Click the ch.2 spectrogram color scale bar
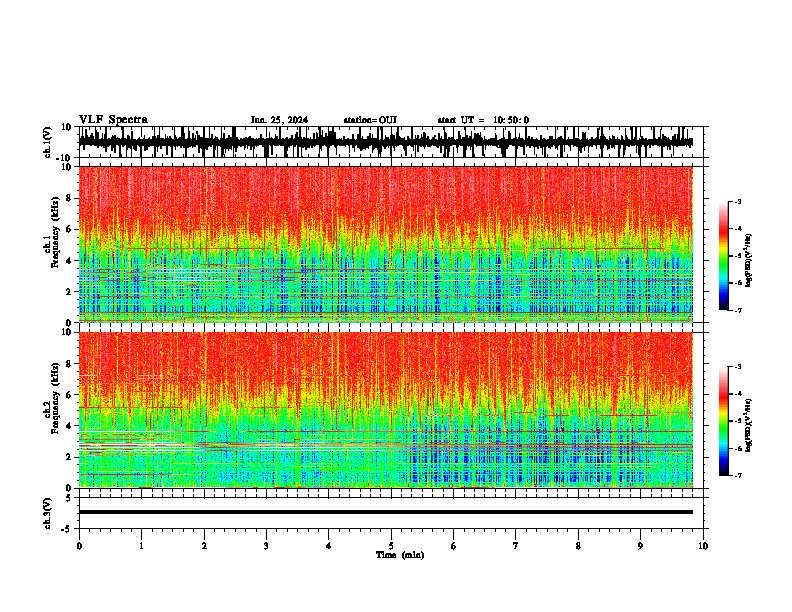The image size is (792, 612). tap(723, 421)
